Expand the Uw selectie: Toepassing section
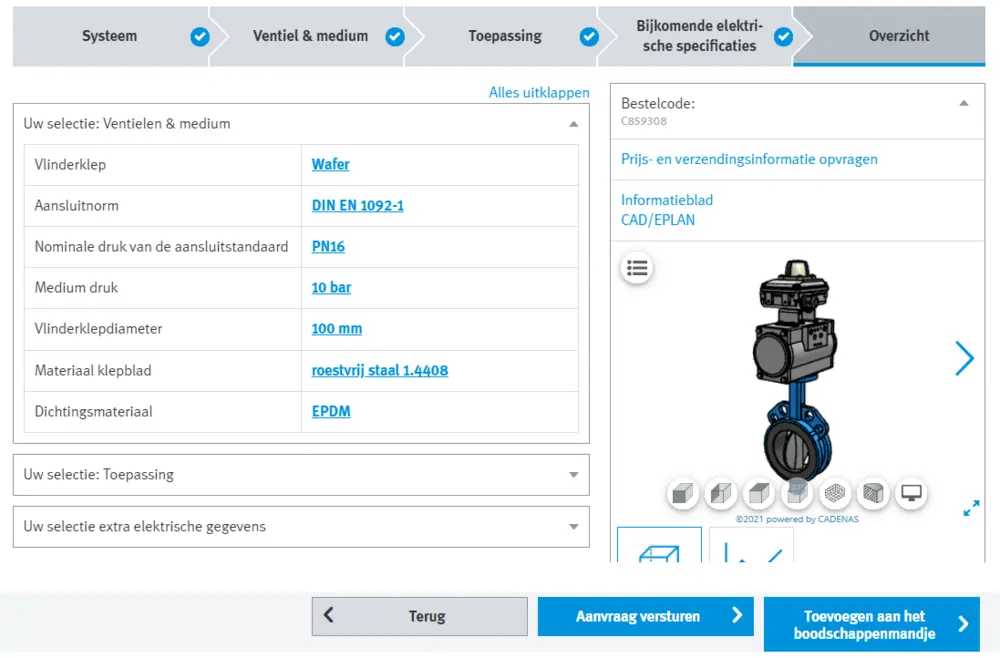1000x658 pixels. 573,475
